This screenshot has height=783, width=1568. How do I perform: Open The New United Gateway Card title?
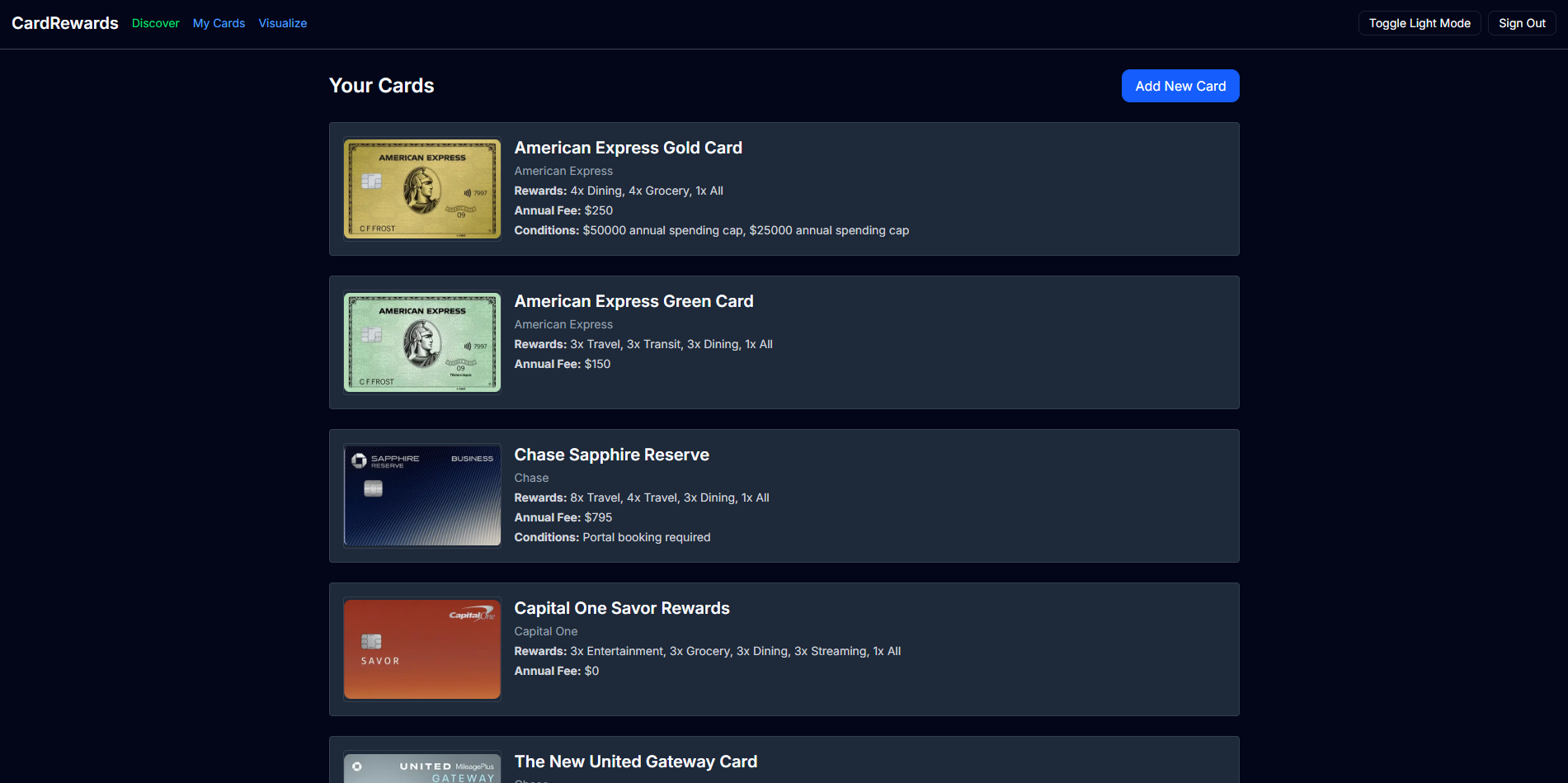click(636, 762)
